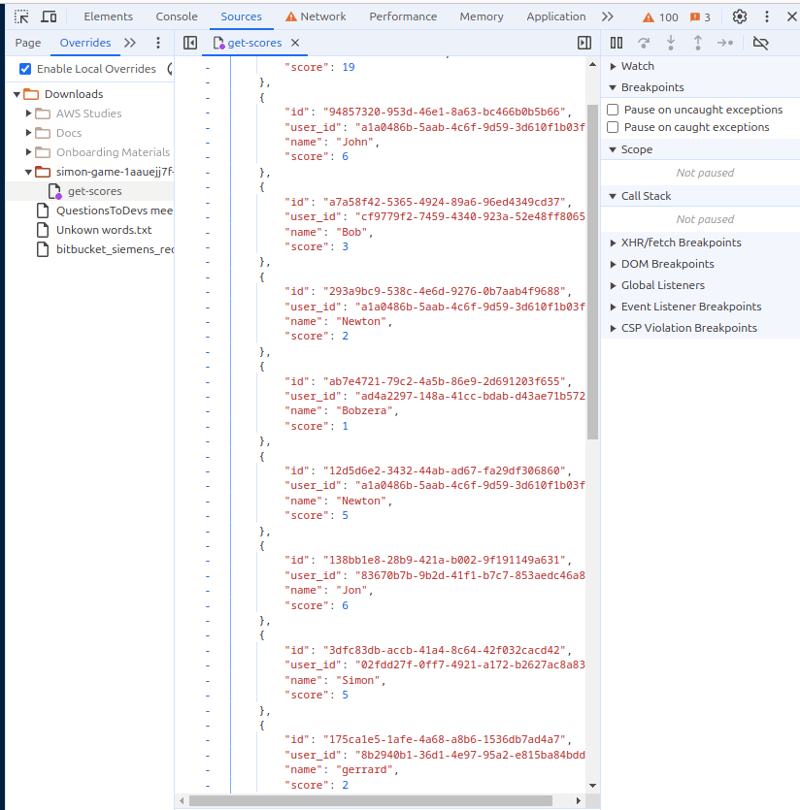Click scroll-down arrow of code editor

(x=592, y=785)
